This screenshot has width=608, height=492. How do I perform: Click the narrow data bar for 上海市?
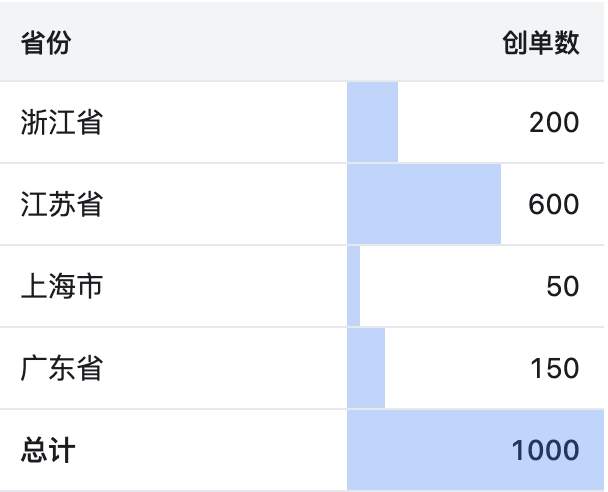coord(353,286)
